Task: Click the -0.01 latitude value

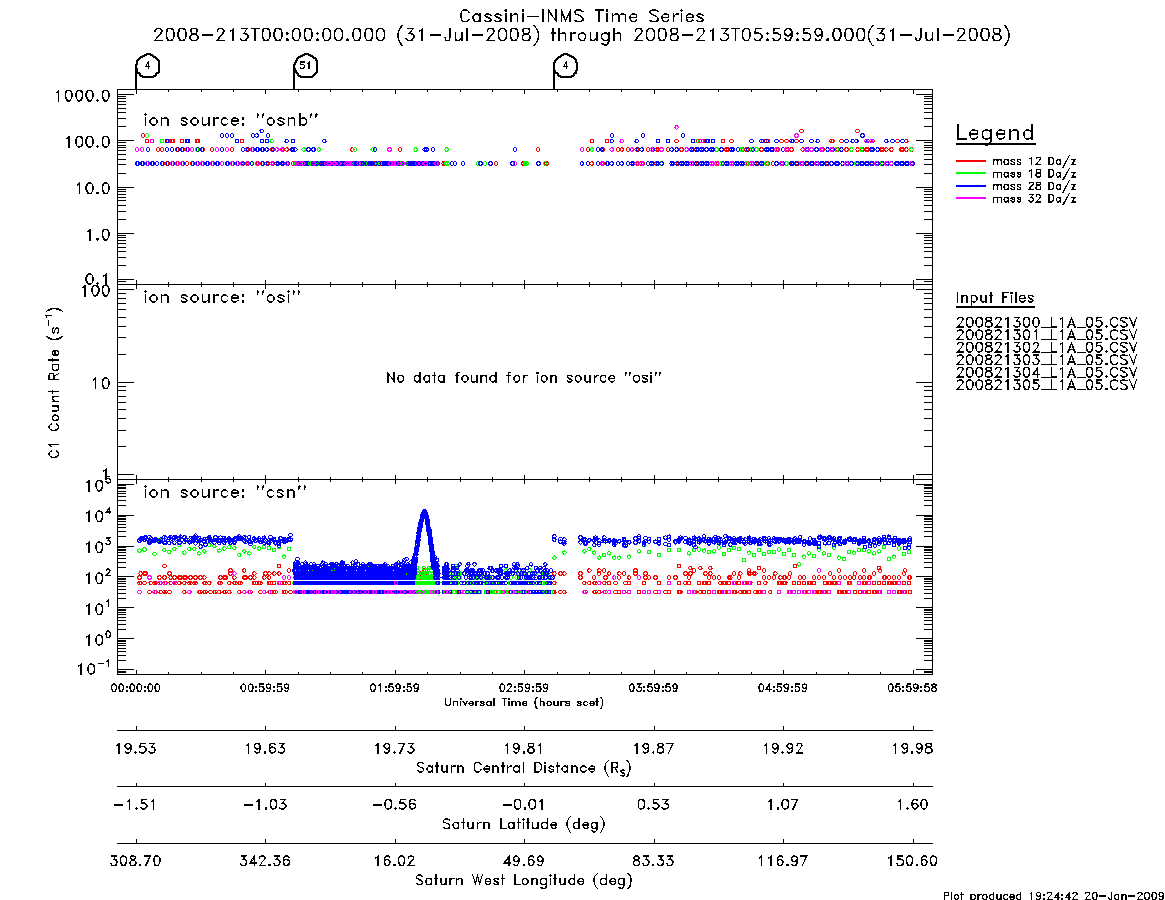Action: click(x=524, y=805)
